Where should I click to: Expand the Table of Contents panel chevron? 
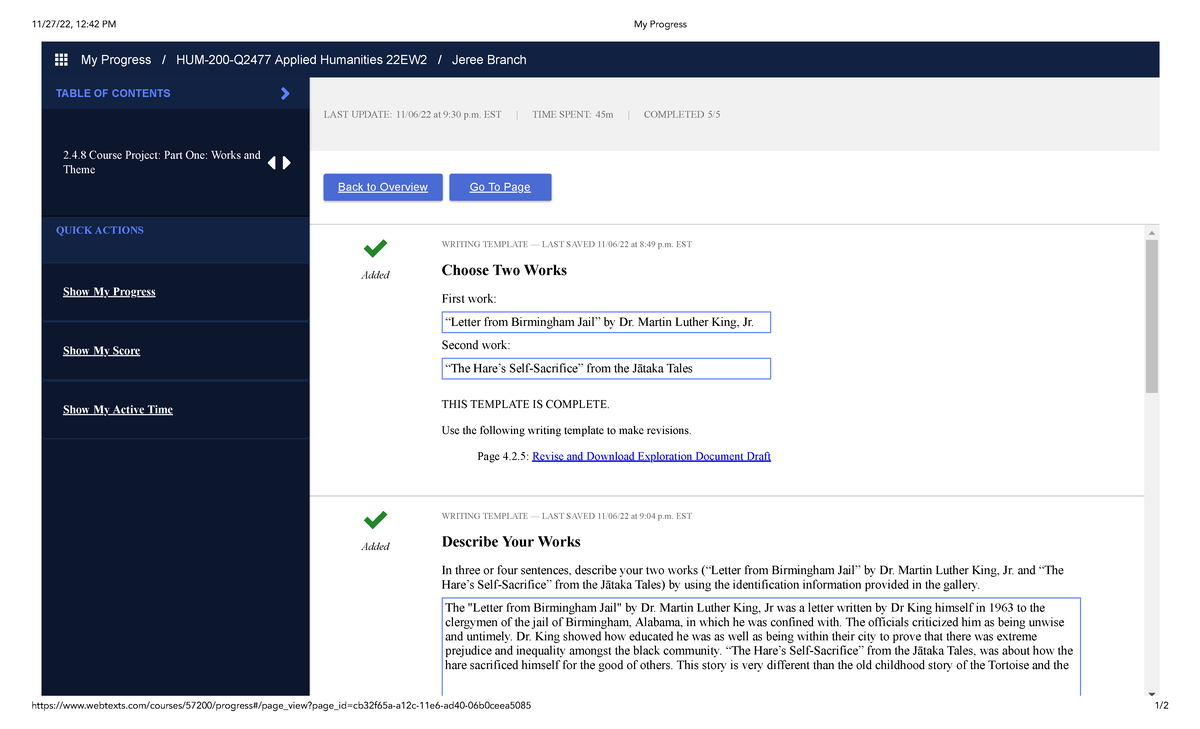tap(284, 92)
